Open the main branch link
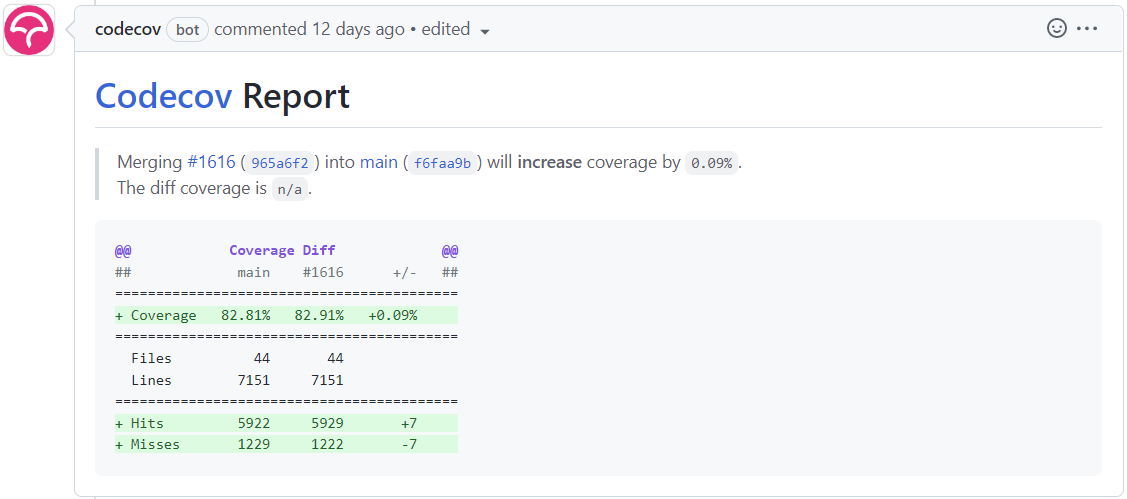1127x499 pixels. 379,162
